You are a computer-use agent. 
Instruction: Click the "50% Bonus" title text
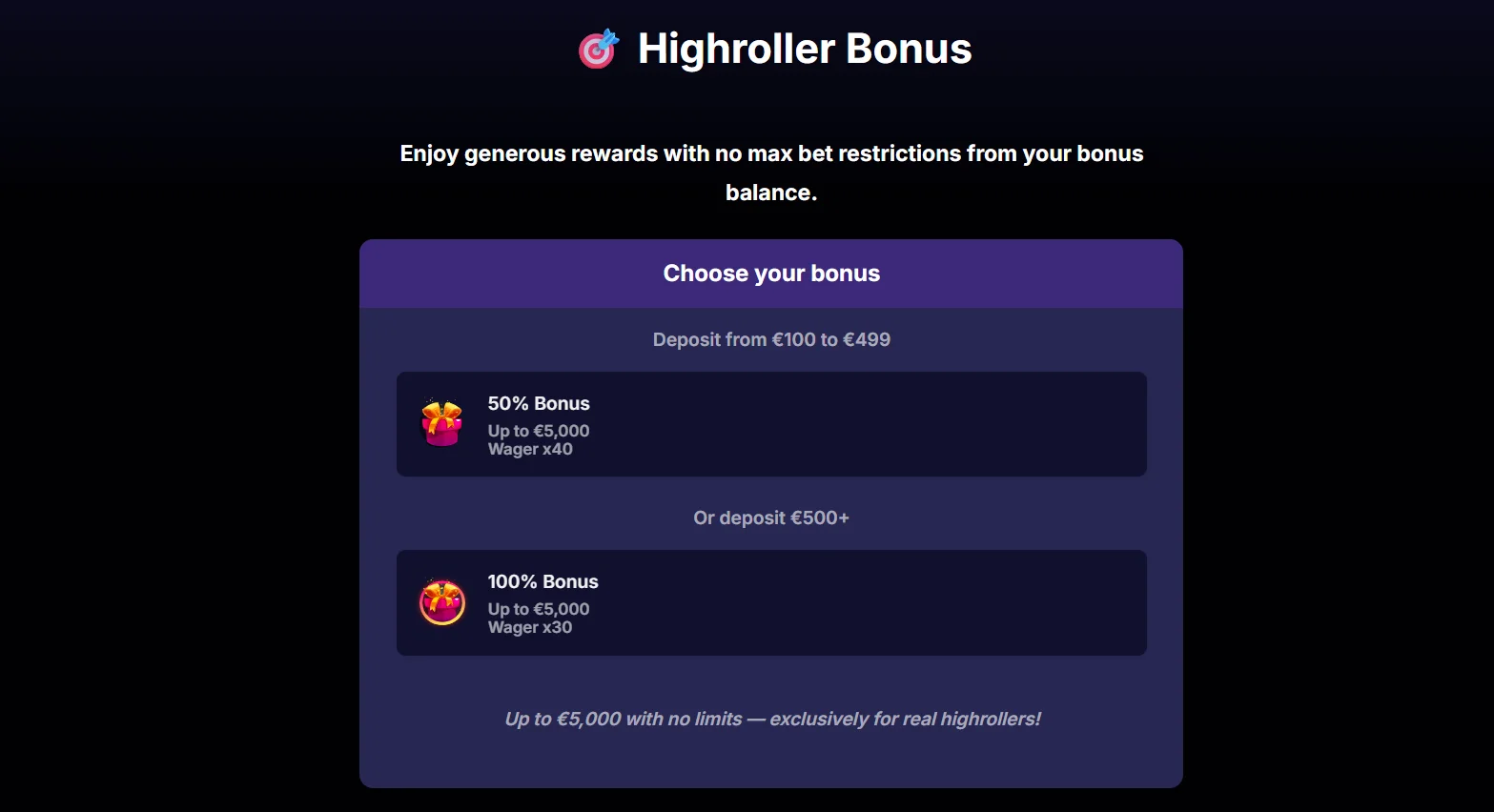click(539, 403)
